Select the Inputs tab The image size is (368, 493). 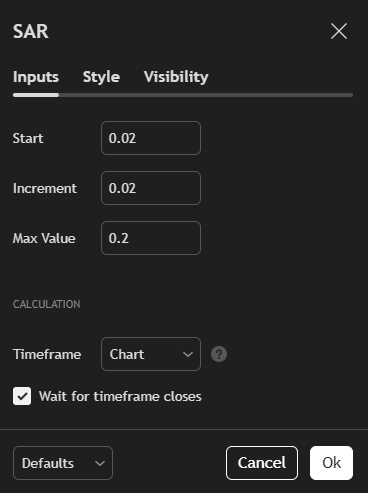36,77
